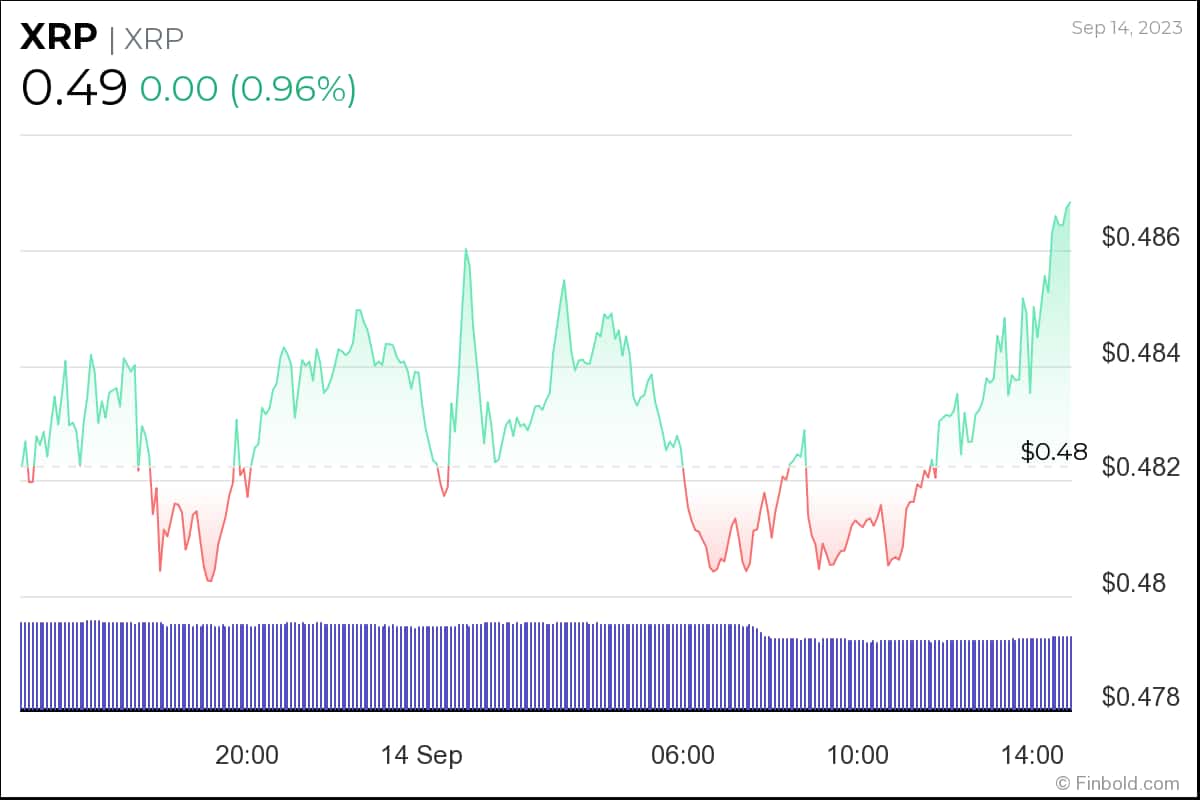Click the Sep 14, 2023 date label
The image size is (1200, 800).
pyautogui.click(x=1126, y=28)
